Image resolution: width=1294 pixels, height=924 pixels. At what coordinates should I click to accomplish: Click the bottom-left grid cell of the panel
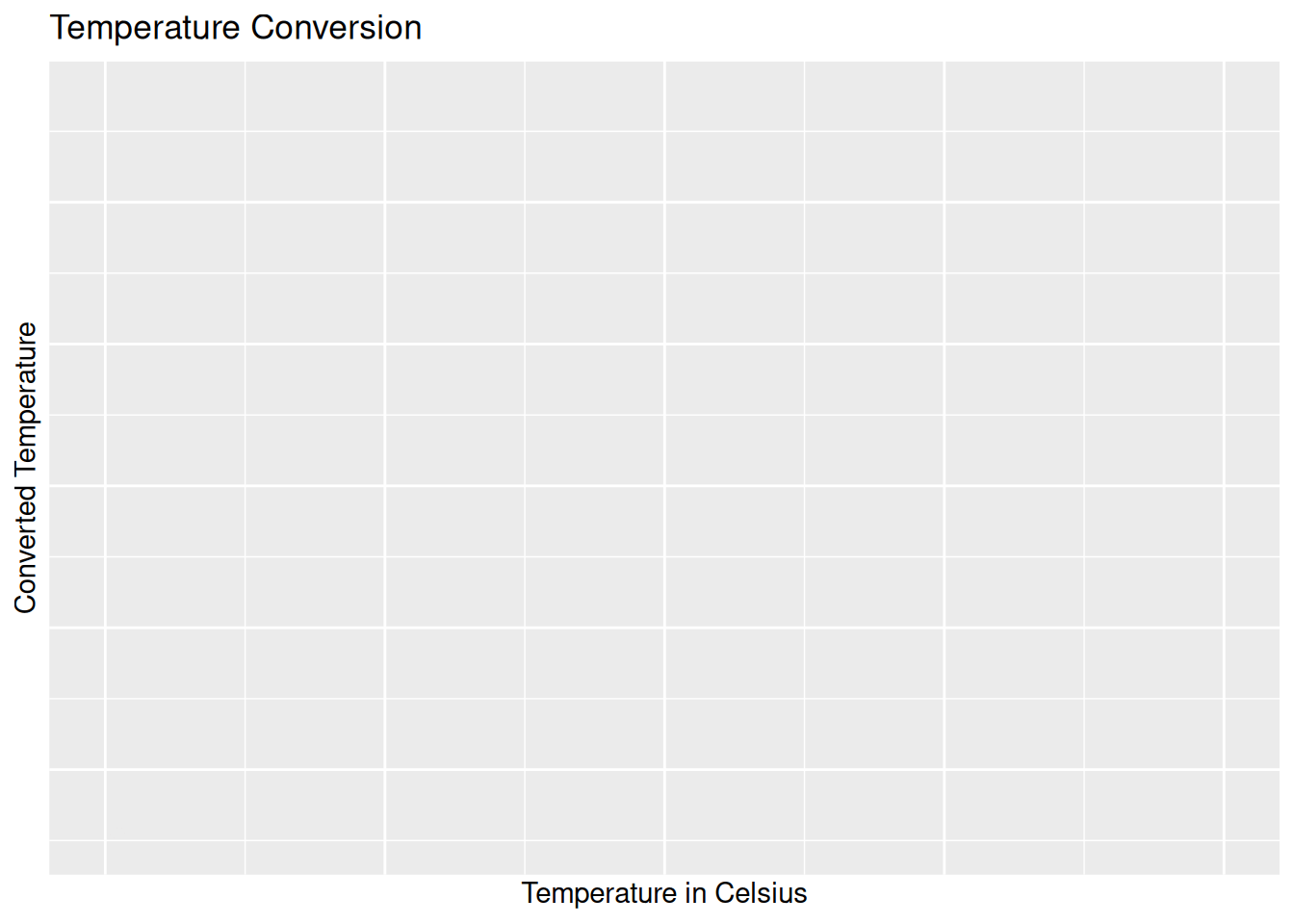(77, 859)
